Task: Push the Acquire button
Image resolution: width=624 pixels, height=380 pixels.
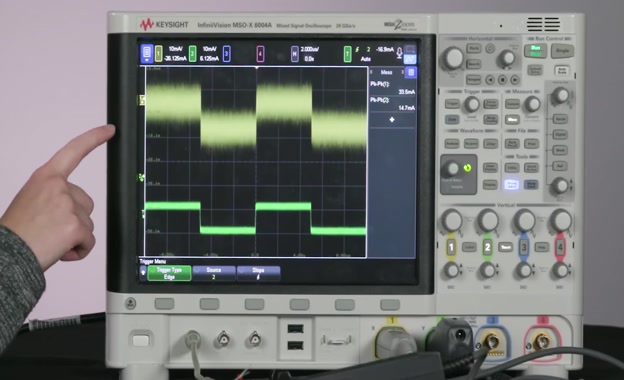Action: tap(471, 144)
